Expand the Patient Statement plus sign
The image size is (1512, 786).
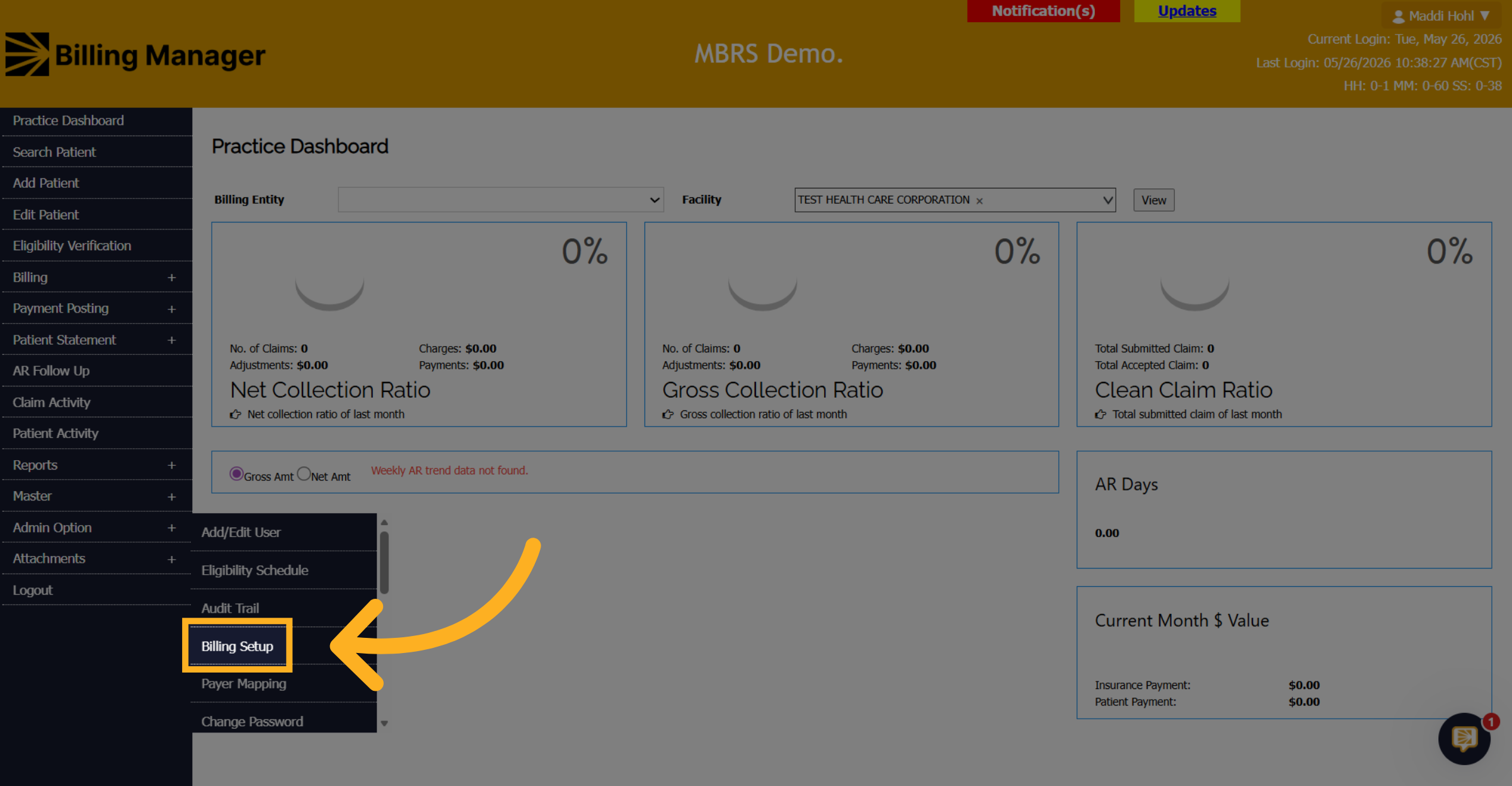click(171, 340)
